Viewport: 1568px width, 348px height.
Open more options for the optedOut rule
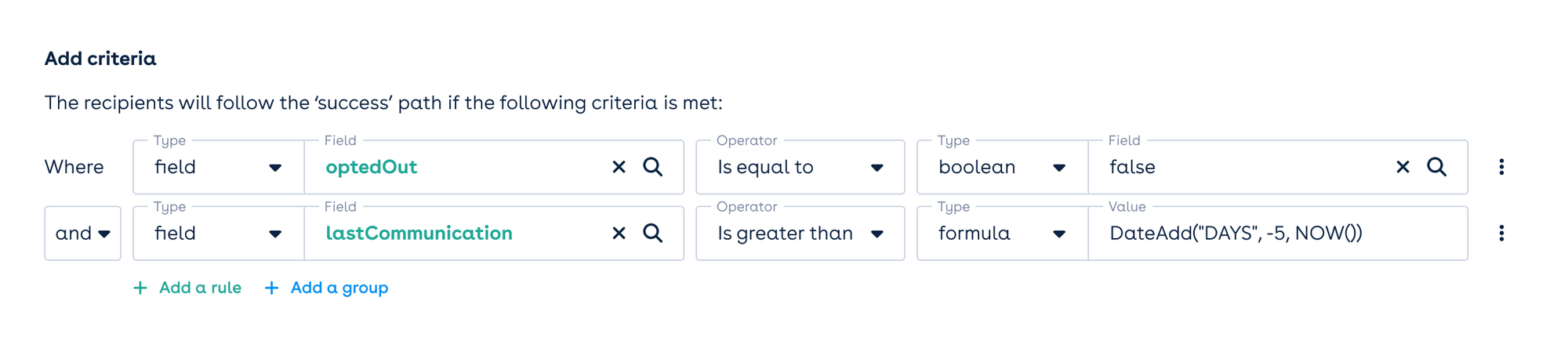(1501, 167)
